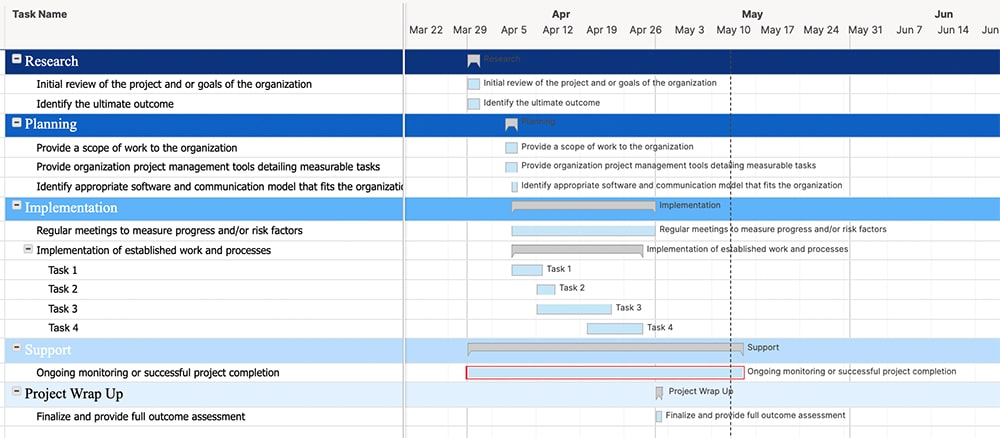This screenshot has height=438, width=1000.
Task: Select Finalize and provide full outcome assessment row
Action: (141, 417)
